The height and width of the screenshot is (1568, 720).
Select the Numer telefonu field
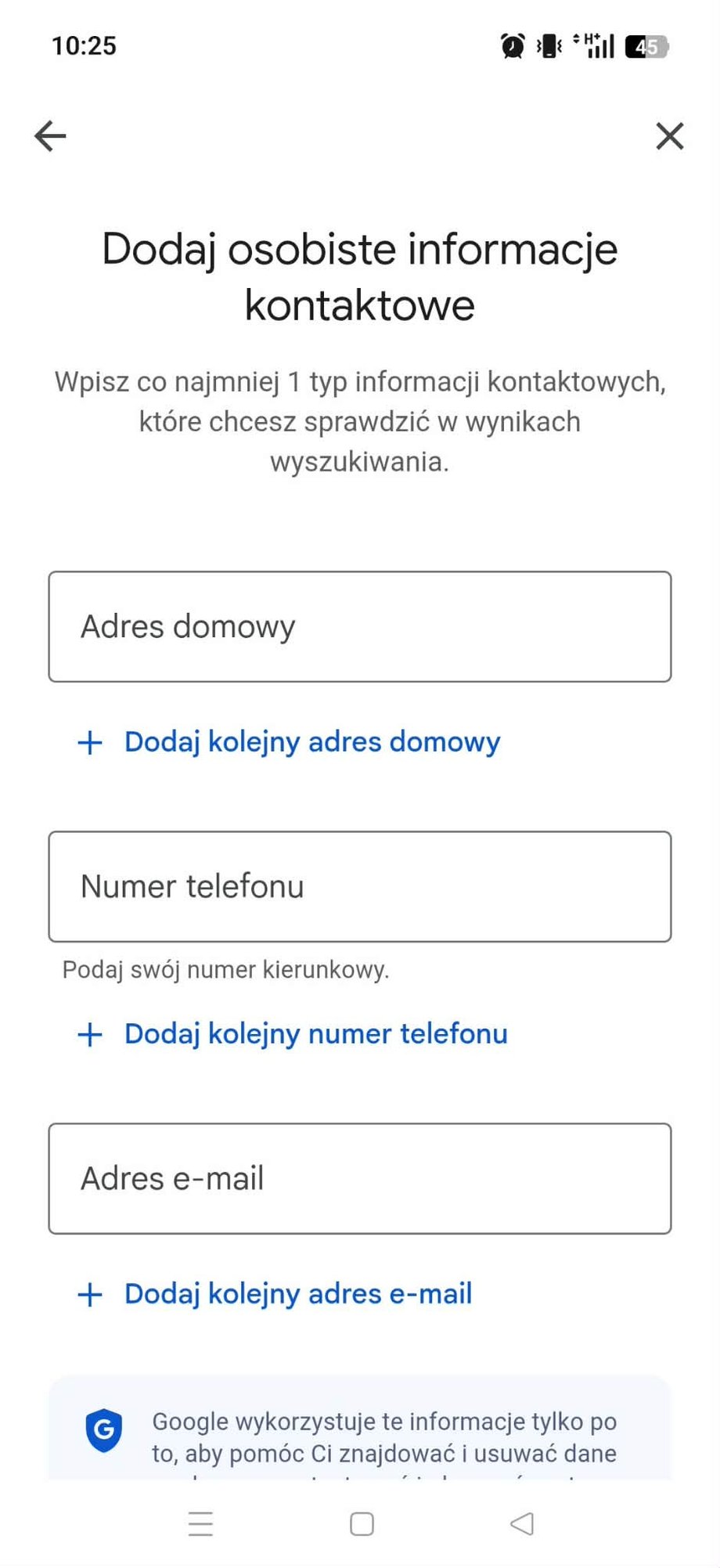tap(360, 885)
